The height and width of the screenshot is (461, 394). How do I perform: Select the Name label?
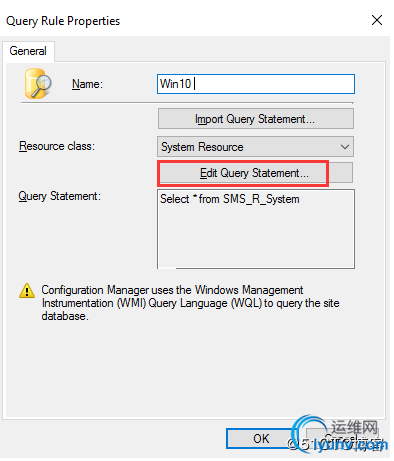pyautogui.click(x=87, y=84)
